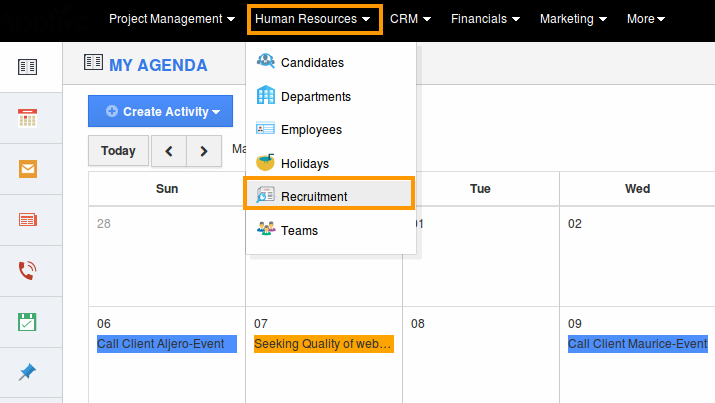This screenshot has width=715, height=403.
Task: Choose Employees in the dropdown list
Action: 311,130
